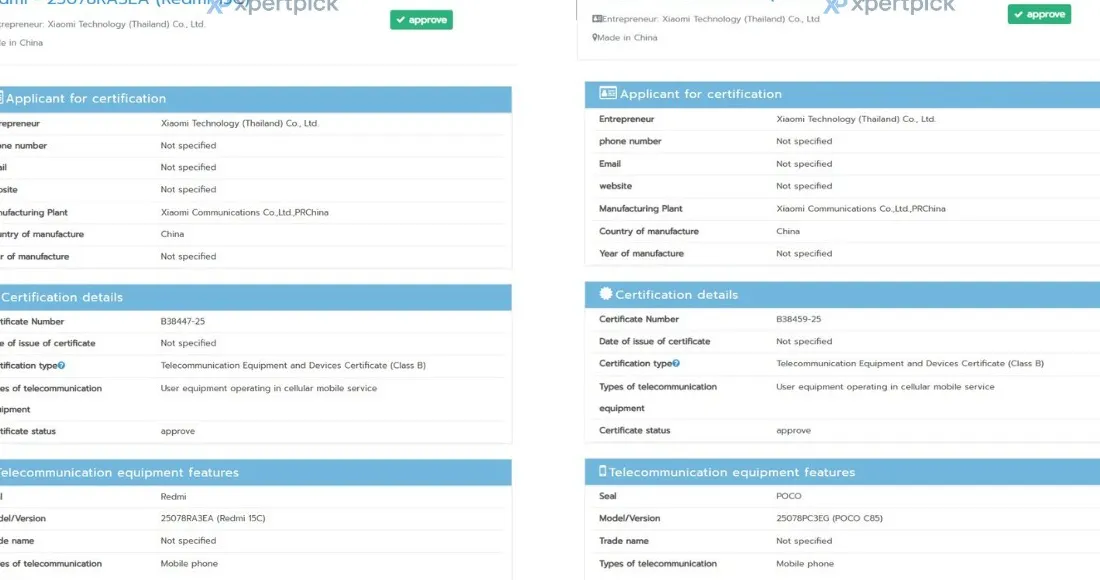Screen dimensions: 1100x580
Task: Click Not specified date of issue value on Redmi page
Action: click(x=188, y=343)
